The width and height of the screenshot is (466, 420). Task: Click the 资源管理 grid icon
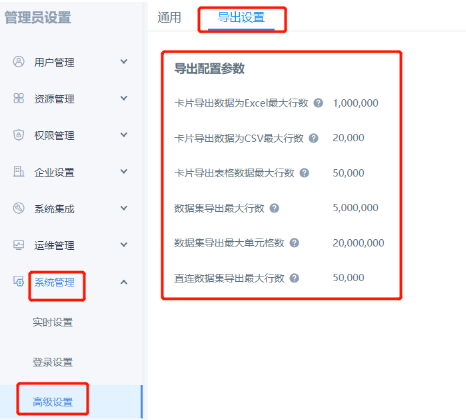19,98
